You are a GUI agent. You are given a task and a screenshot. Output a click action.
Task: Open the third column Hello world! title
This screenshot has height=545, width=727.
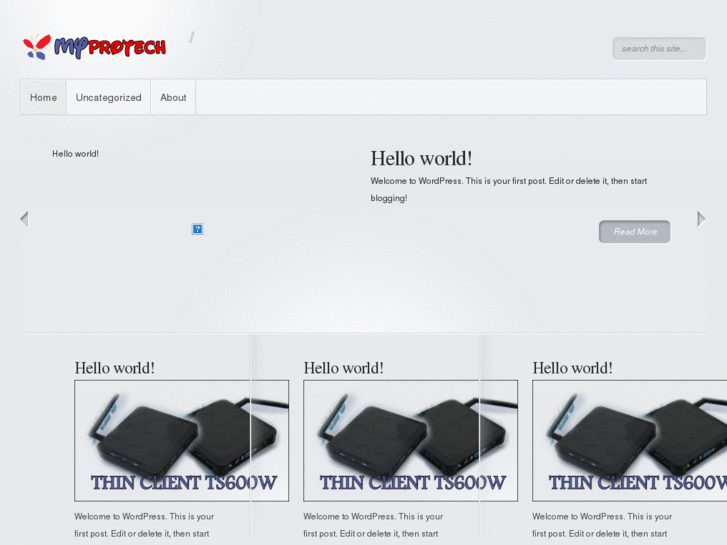pos(573,368)
